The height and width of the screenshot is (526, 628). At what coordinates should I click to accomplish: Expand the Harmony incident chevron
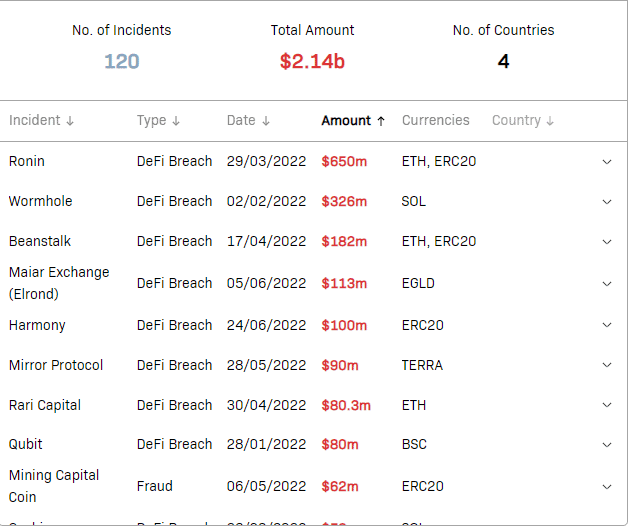607,325
